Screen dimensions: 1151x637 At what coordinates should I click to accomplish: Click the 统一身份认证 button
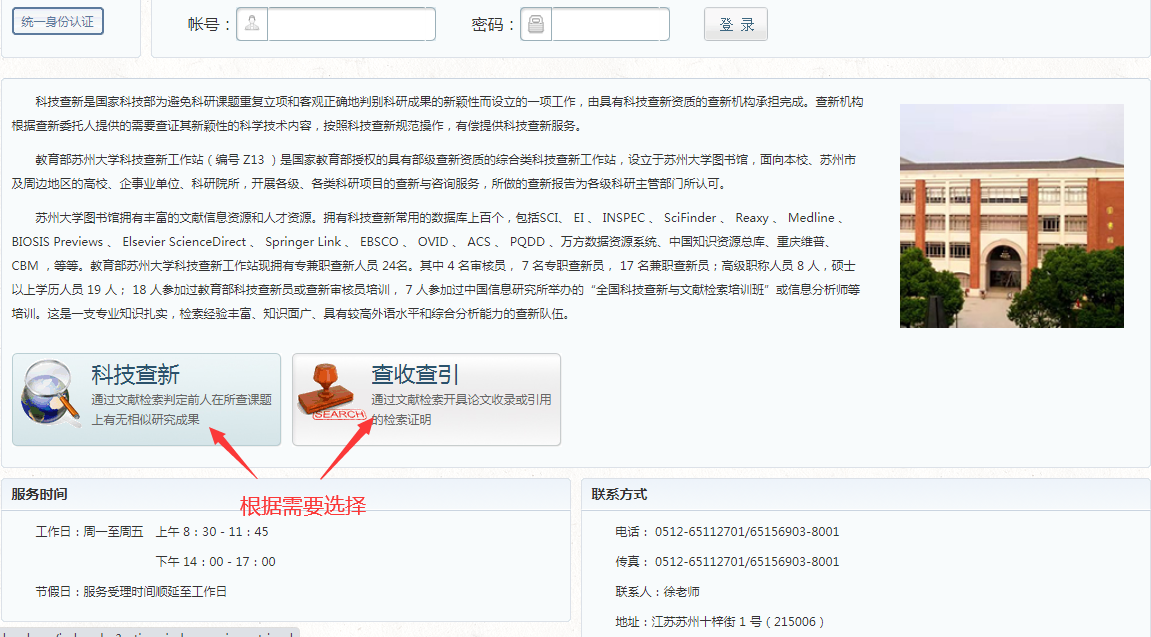tap(58, 21)
